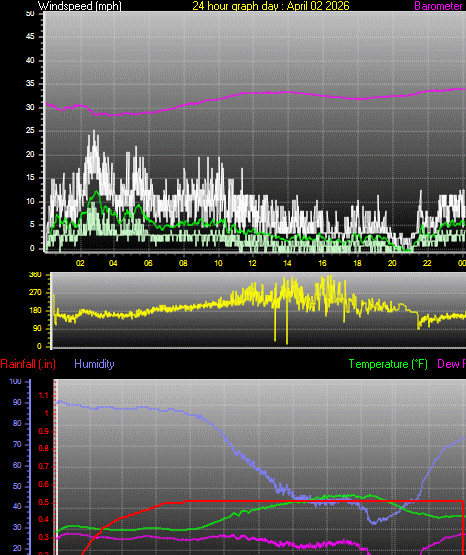This screenshot has height=555, width=466.
Task: Click the '16' hour label on the time axis
Action: click(322, 263)
